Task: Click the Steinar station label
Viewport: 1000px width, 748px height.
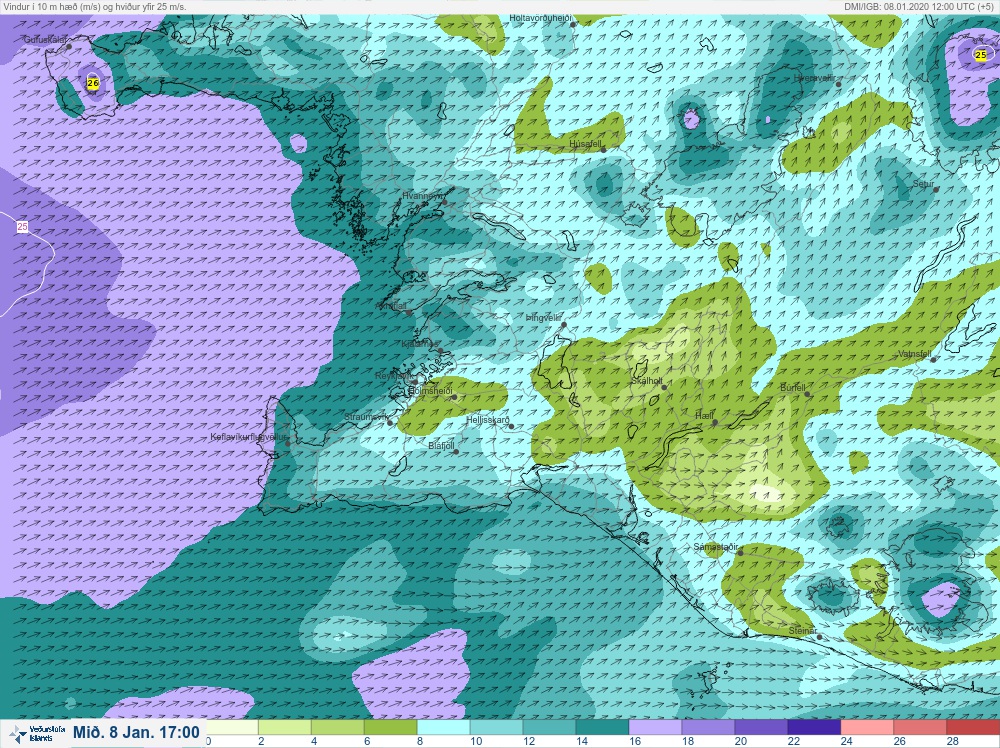Action: pos(802,631)
